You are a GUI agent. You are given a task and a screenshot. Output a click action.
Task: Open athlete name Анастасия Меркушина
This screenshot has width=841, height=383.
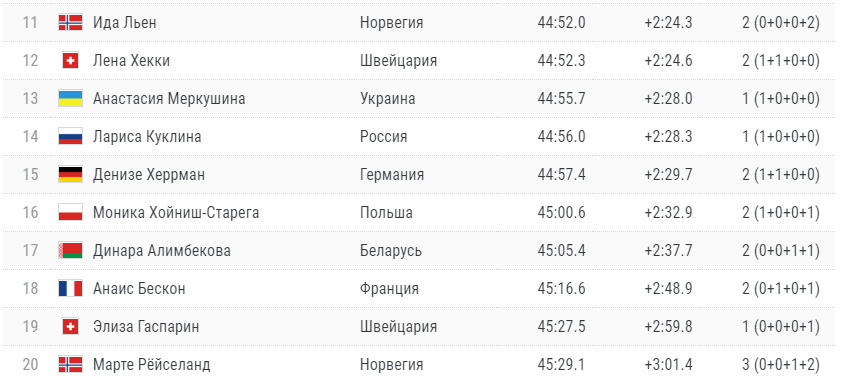[x=169, y=99]
